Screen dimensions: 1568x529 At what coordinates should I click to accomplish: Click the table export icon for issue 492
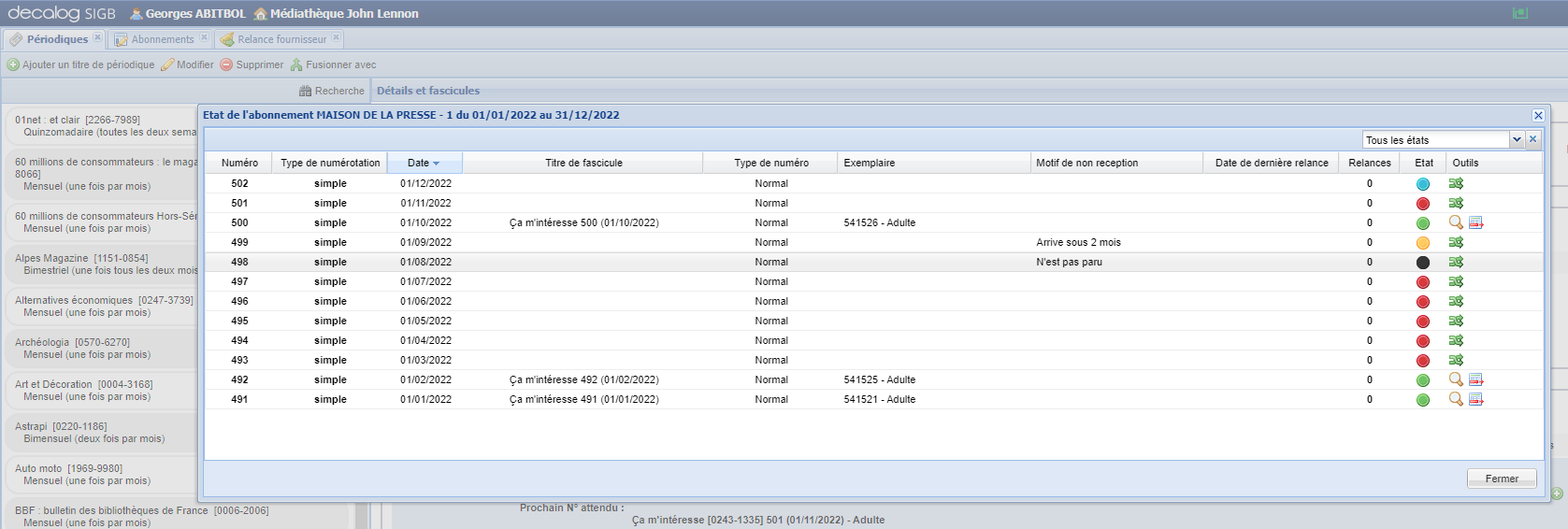coord(1476,379)
